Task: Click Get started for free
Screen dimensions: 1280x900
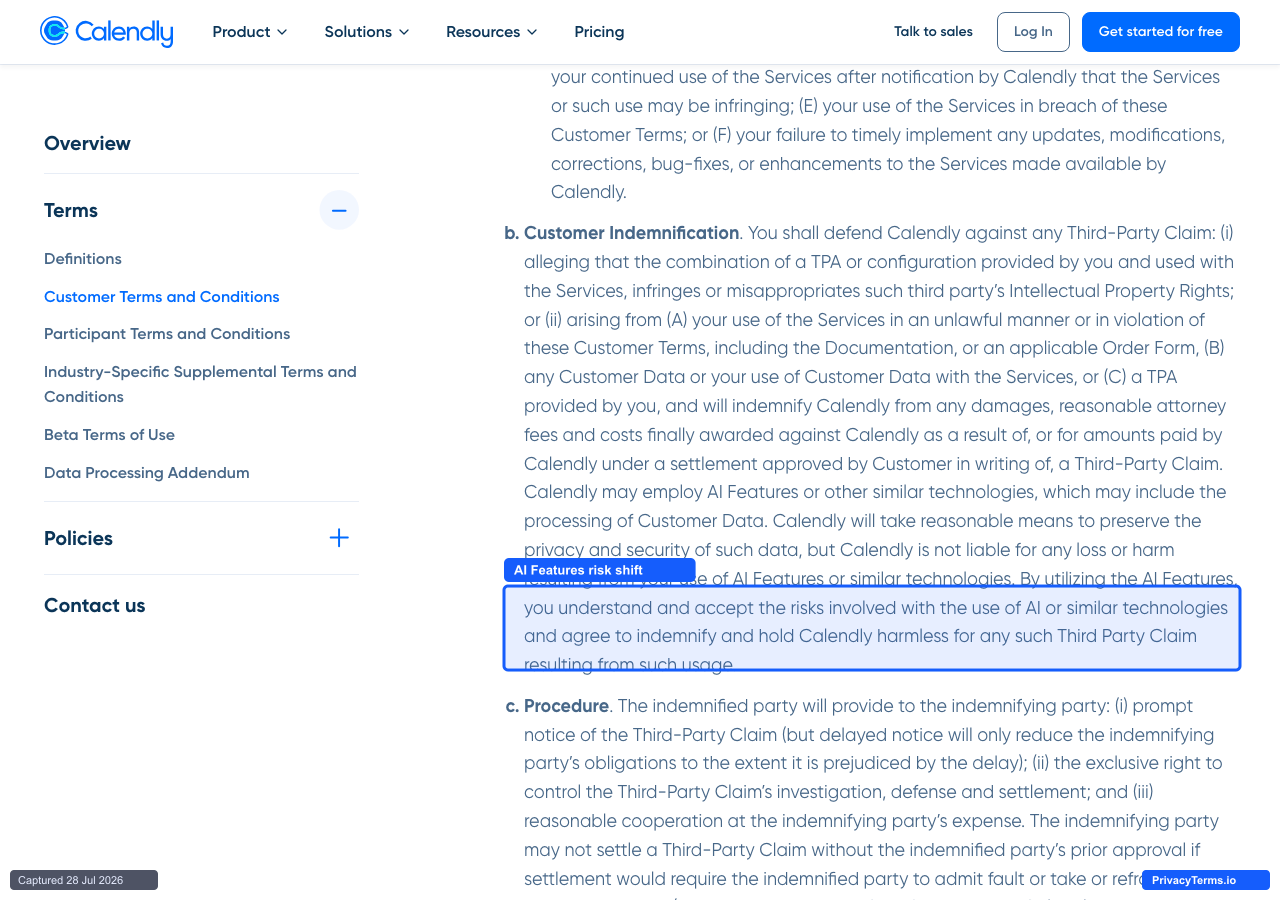Action: pos(1161,32)
